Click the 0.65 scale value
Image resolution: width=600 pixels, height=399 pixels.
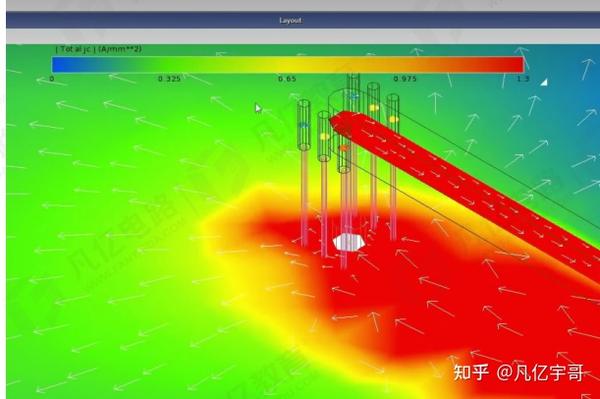[287, 79]
